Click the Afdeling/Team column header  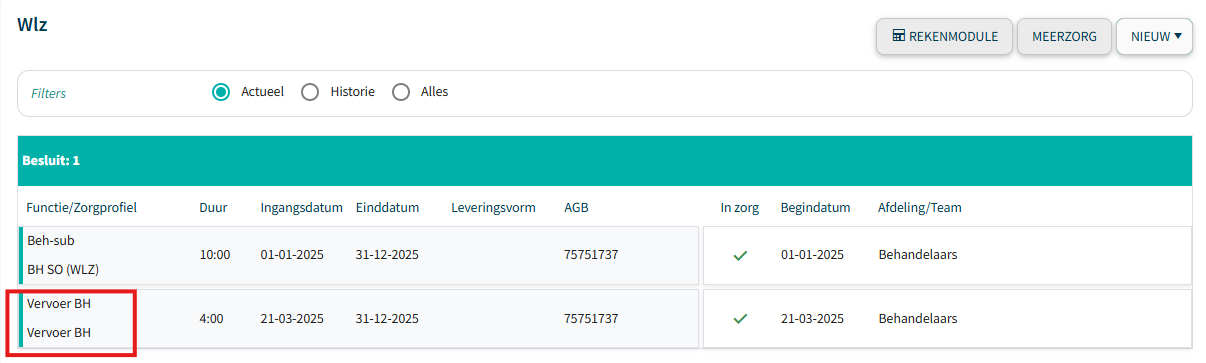pyautogui.click(x=920, y=208)
